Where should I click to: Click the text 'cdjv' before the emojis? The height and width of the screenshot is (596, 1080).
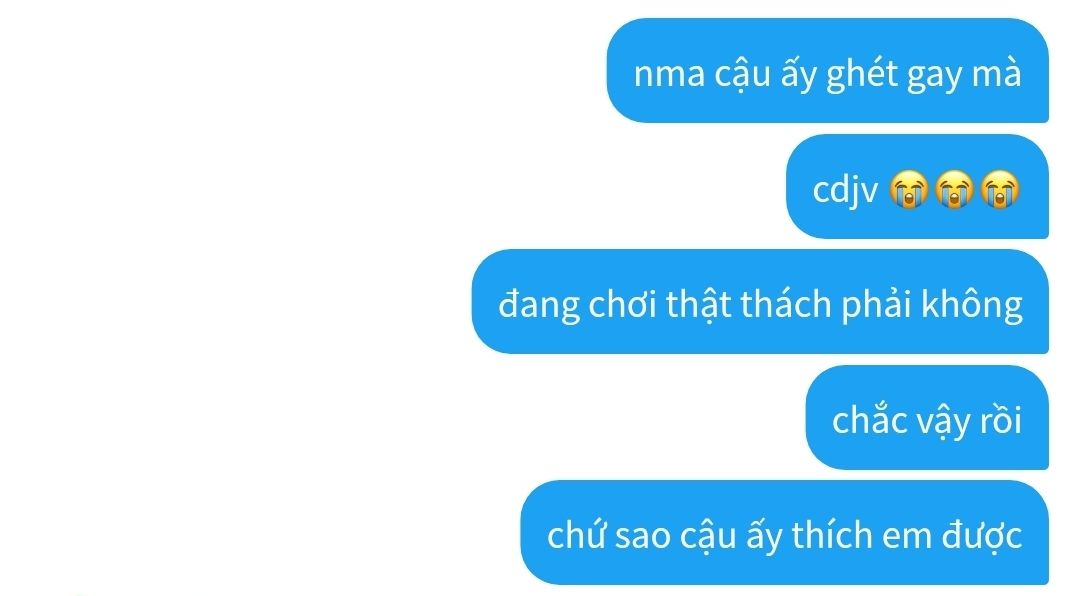(x=845, y=190)
